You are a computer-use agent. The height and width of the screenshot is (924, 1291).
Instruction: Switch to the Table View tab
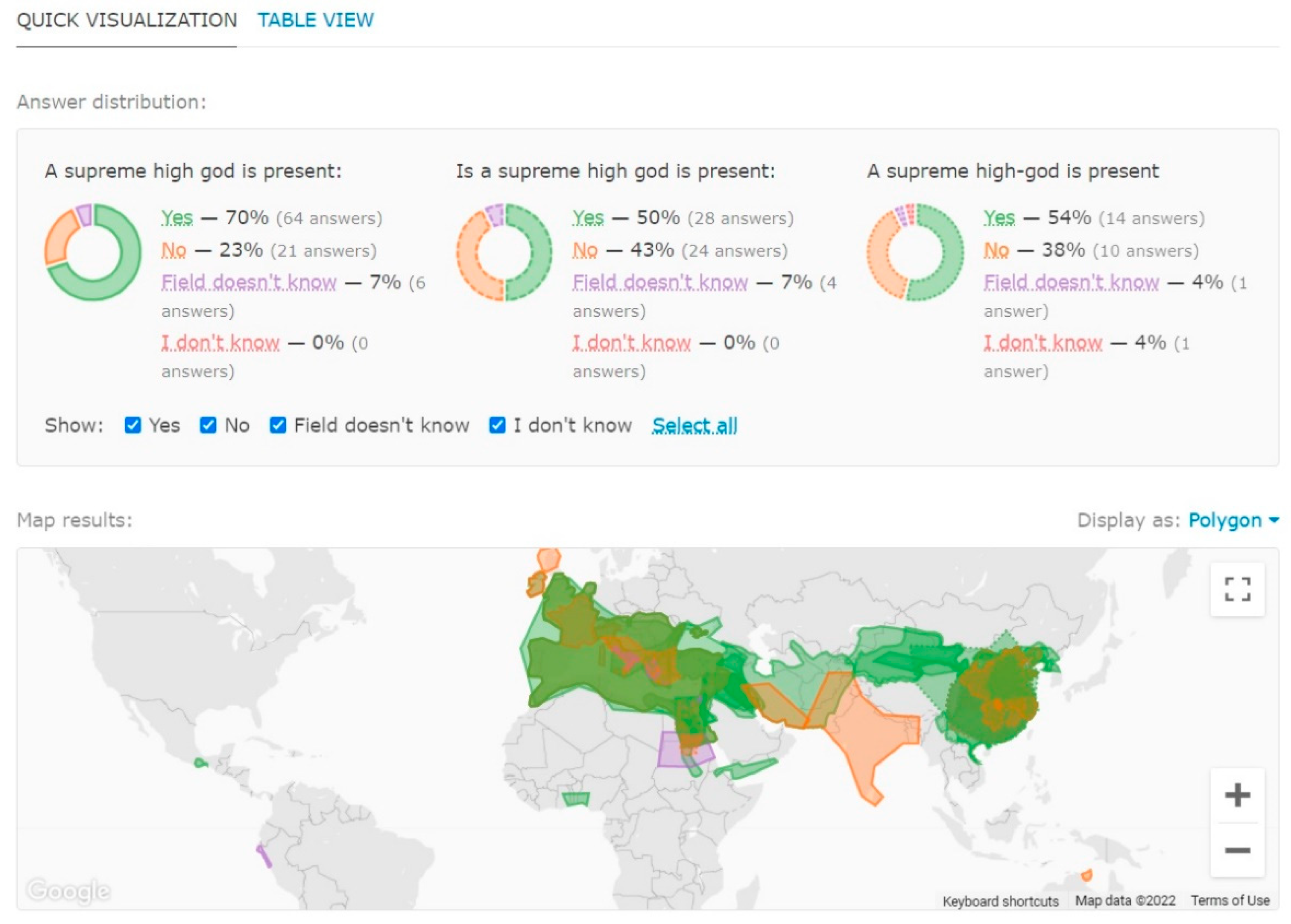[x=315, y=21]
